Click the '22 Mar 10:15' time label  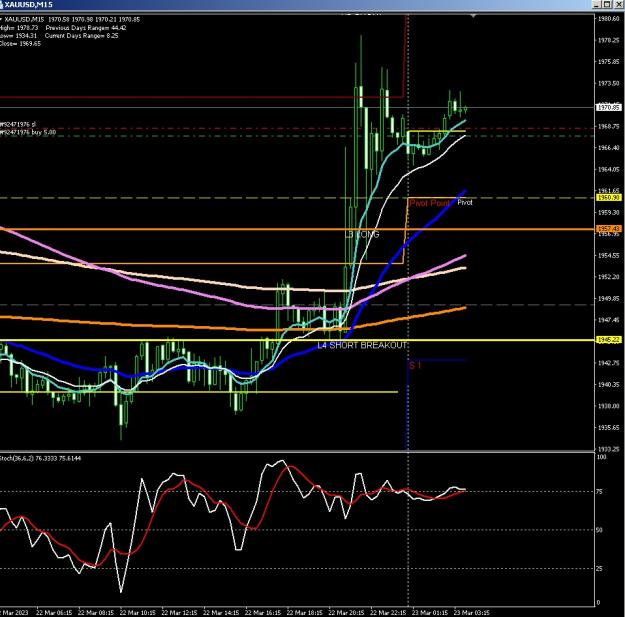click(138, 613)
